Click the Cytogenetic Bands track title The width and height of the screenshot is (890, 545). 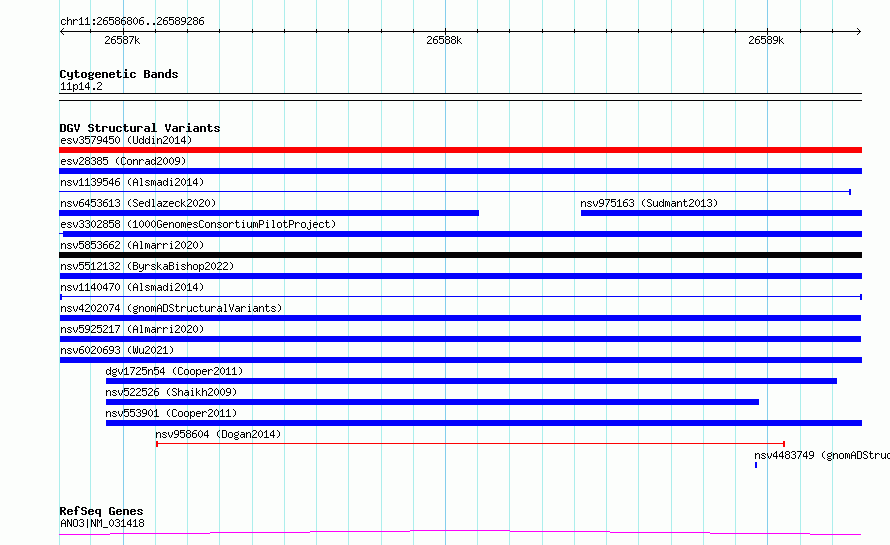pyautogui.click(x=119, y=74)
